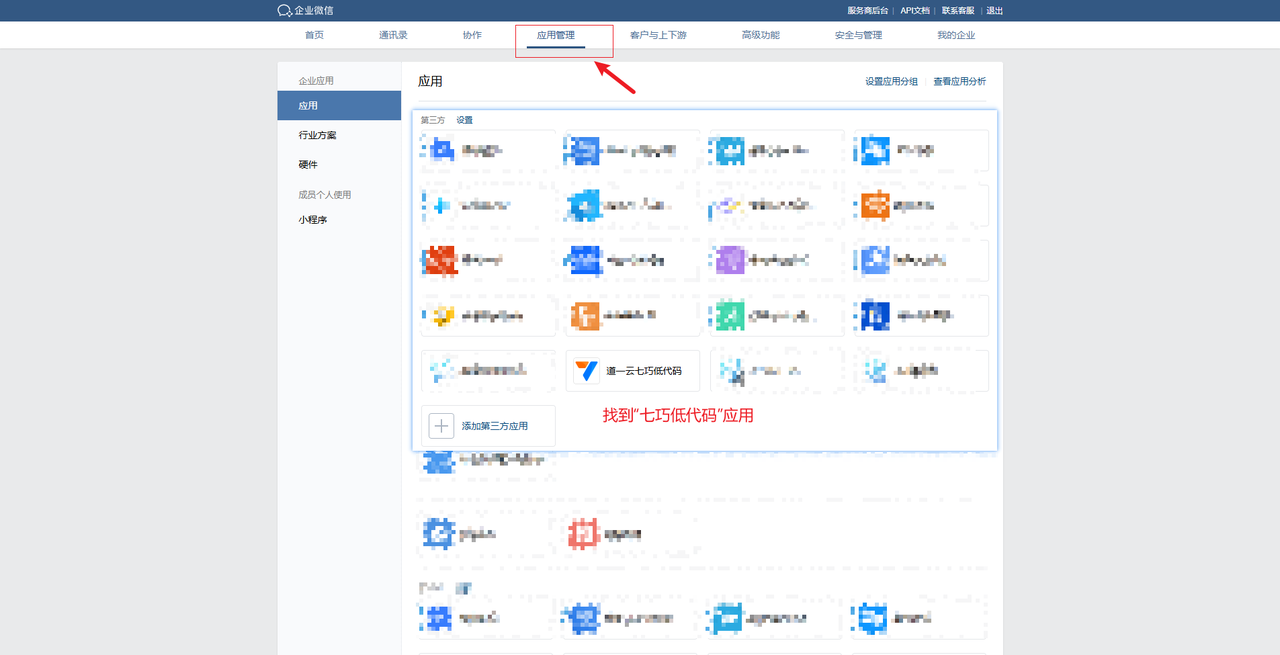Open the pink-red app icon below third-party panel

pos(582,534)
